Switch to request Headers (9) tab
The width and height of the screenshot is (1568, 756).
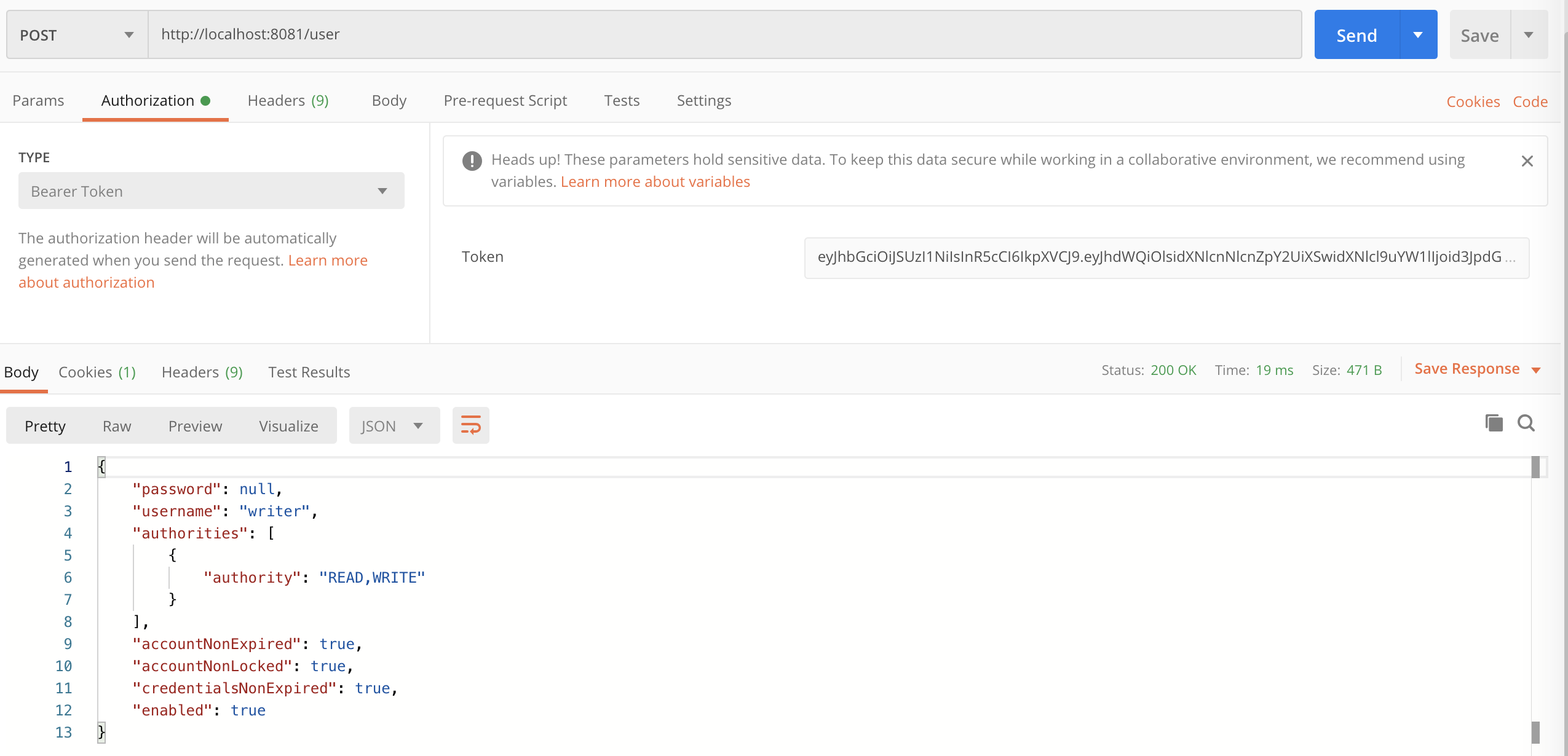(x=288, y=101)
